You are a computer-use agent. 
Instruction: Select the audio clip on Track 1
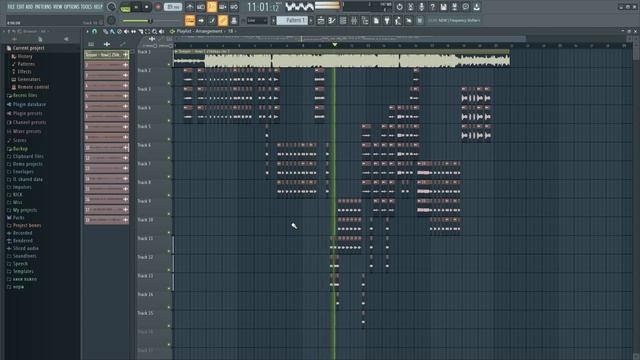pos(342,58)
